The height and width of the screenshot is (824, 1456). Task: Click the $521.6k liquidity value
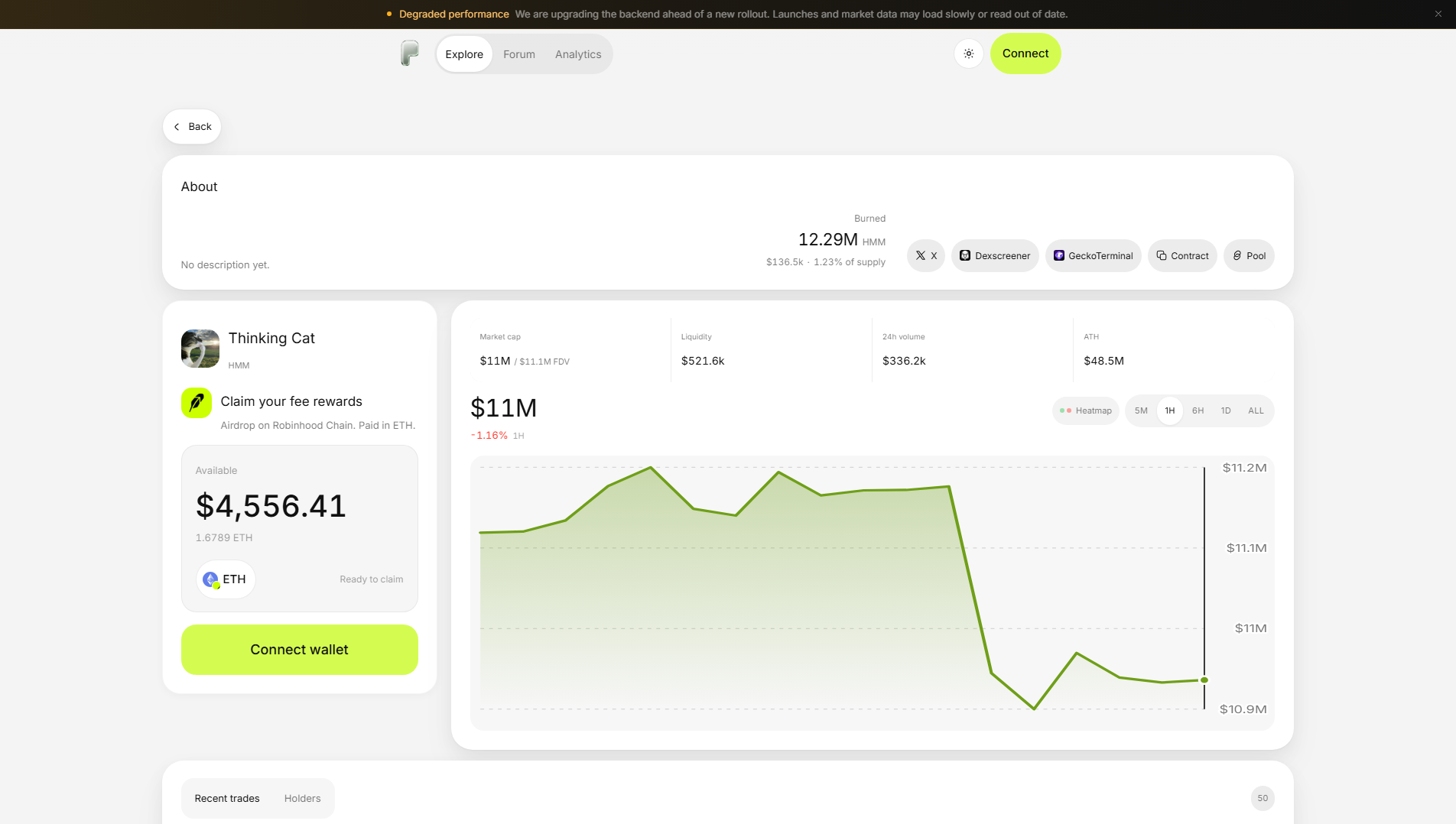pyautogui.click(x=703, y=361)
